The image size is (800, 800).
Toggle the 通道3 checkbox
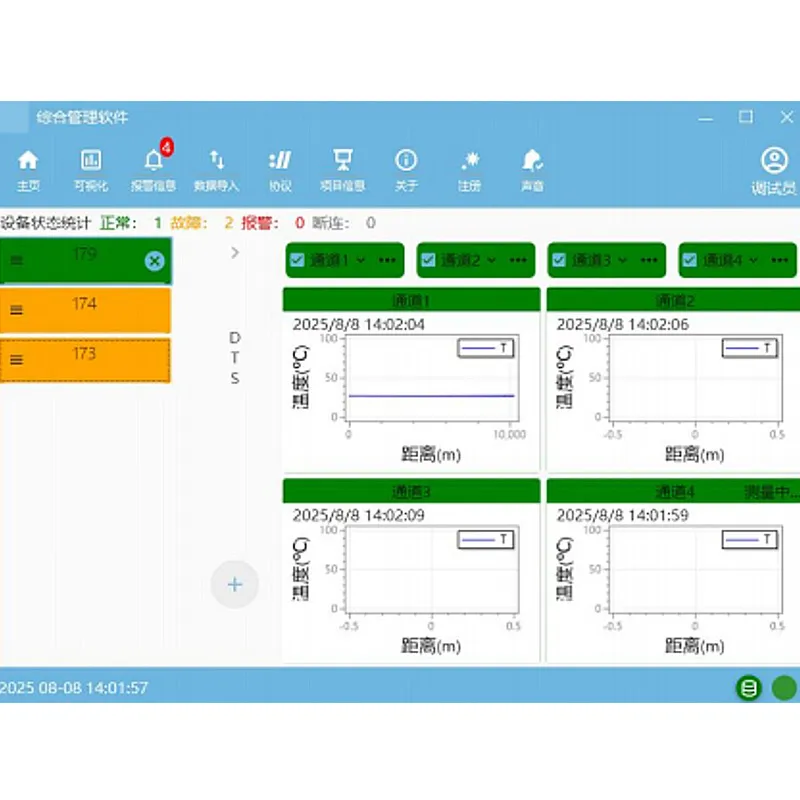[x=559, y=260]
